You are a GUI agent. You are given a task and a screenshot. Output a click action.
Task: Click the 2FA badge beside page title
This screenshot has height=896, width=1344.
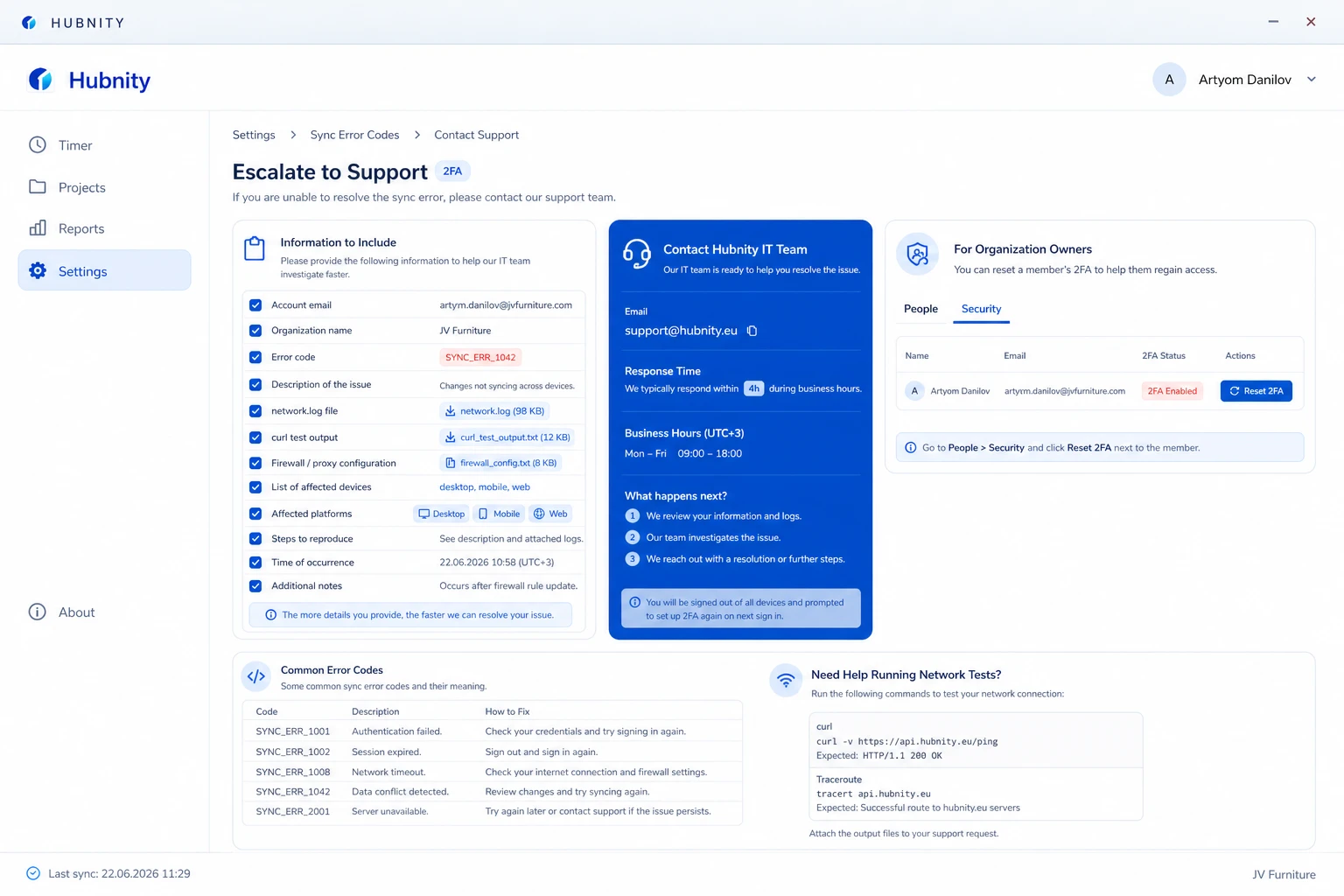point(452,171)
